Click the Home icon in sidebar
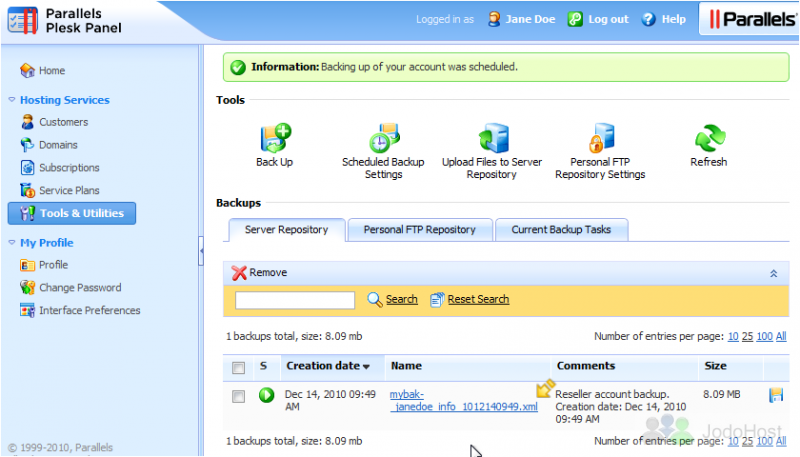Viewport: 800px width, 457px height. tap(27, 70)
